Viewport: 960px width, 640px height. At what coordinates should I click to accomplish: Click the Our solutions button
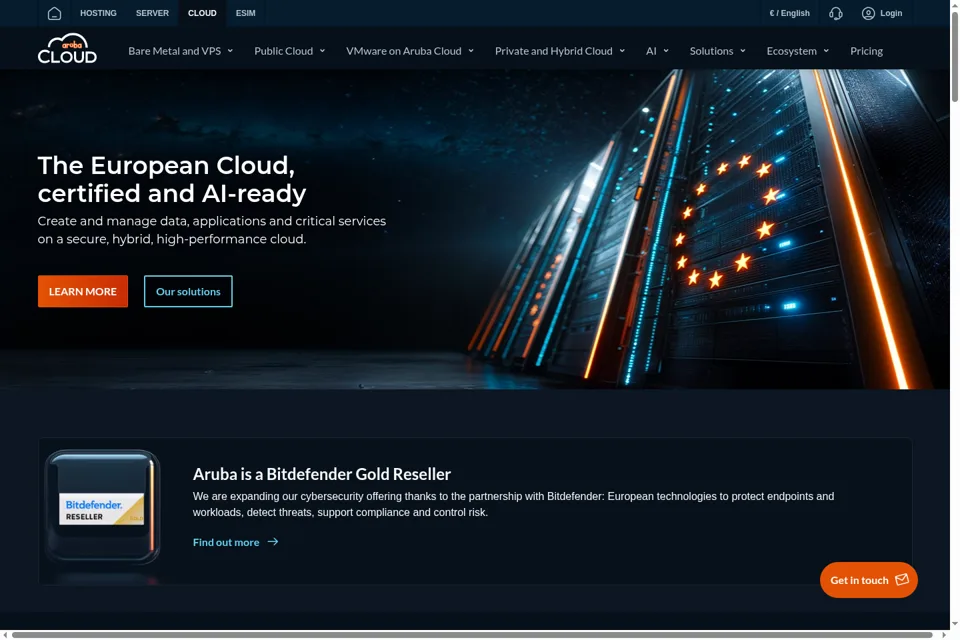tap(188, 291)
